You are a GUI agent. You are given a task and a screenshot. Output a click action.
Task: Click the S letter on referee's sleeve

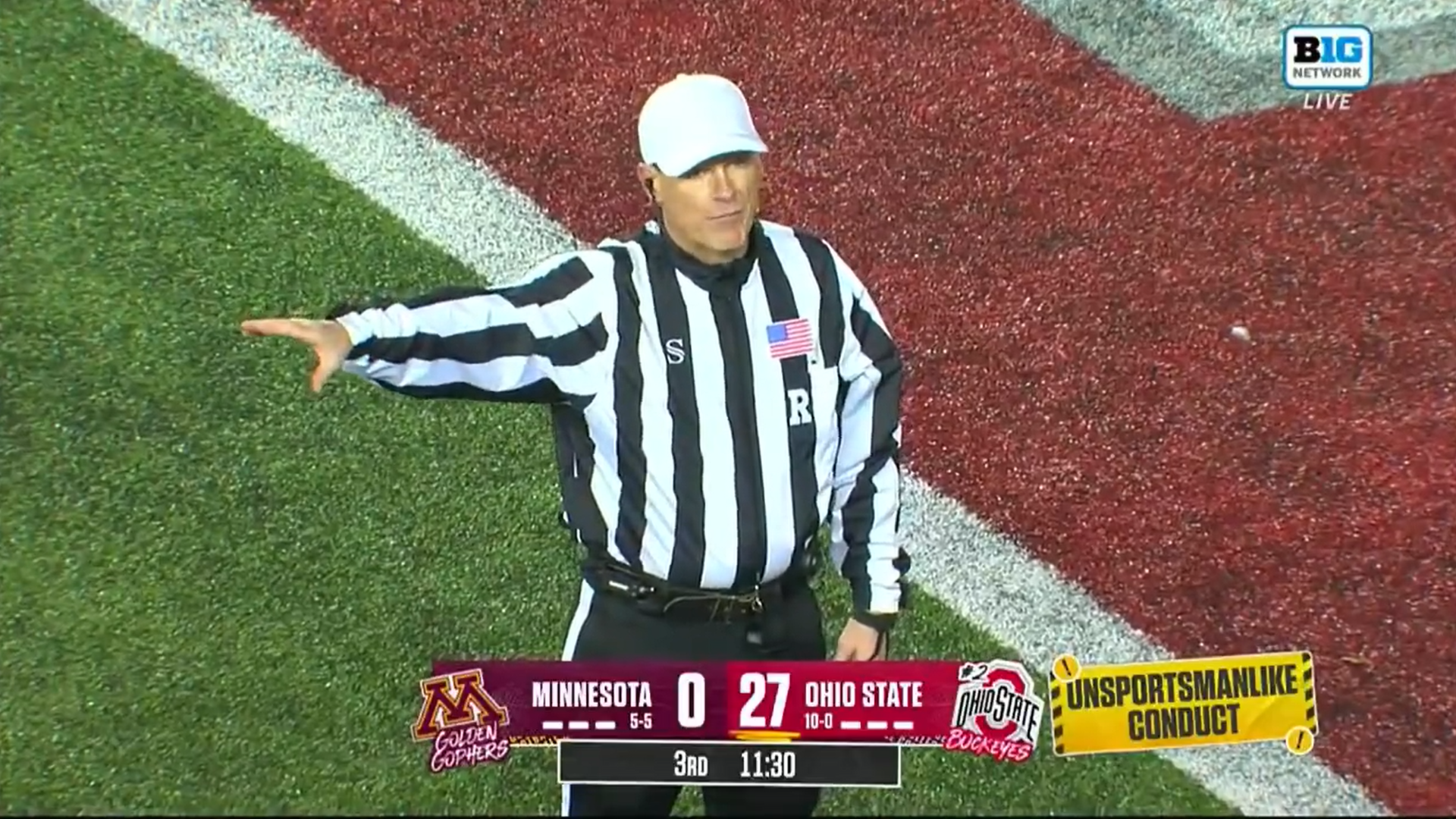pos(674,350)
